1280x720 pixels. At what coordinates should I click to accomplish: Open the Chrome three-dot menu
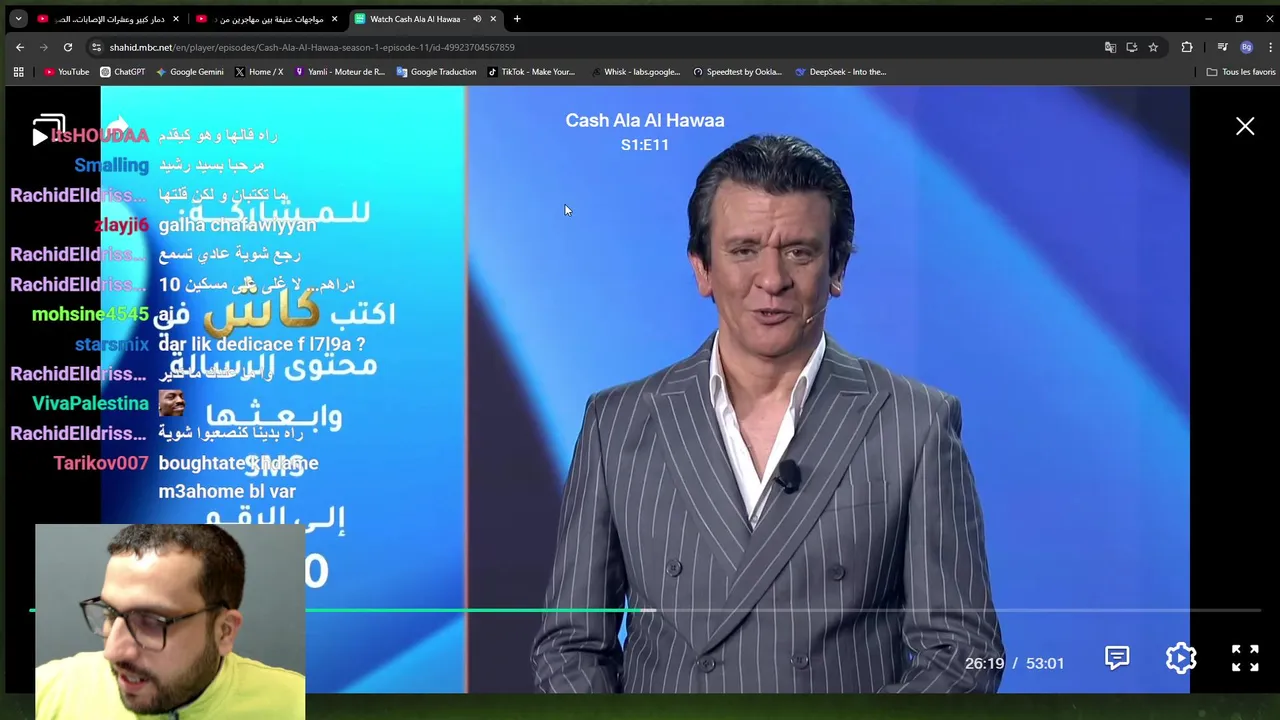pos(1270,47)
